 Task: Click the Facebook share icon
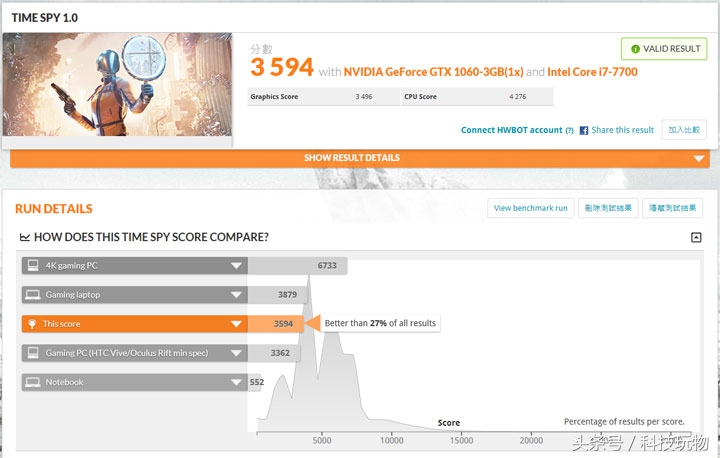[584, 130]
